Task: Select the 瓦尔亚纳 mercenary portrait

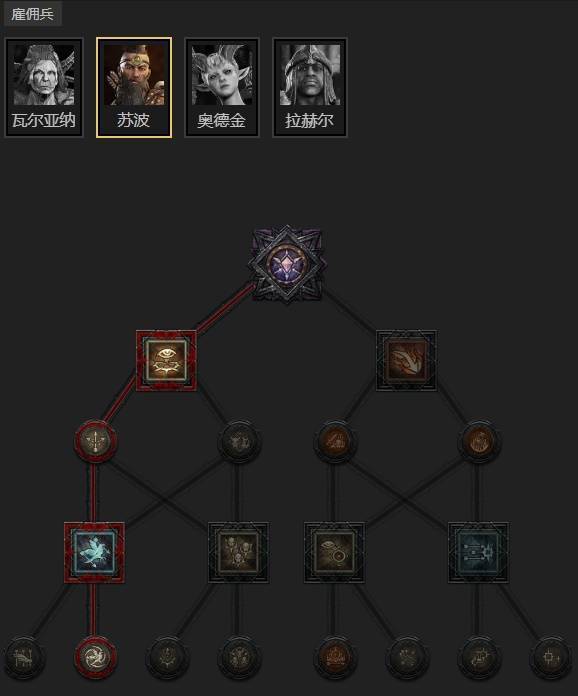Action: pyautogui.click(x=44, y=87)
